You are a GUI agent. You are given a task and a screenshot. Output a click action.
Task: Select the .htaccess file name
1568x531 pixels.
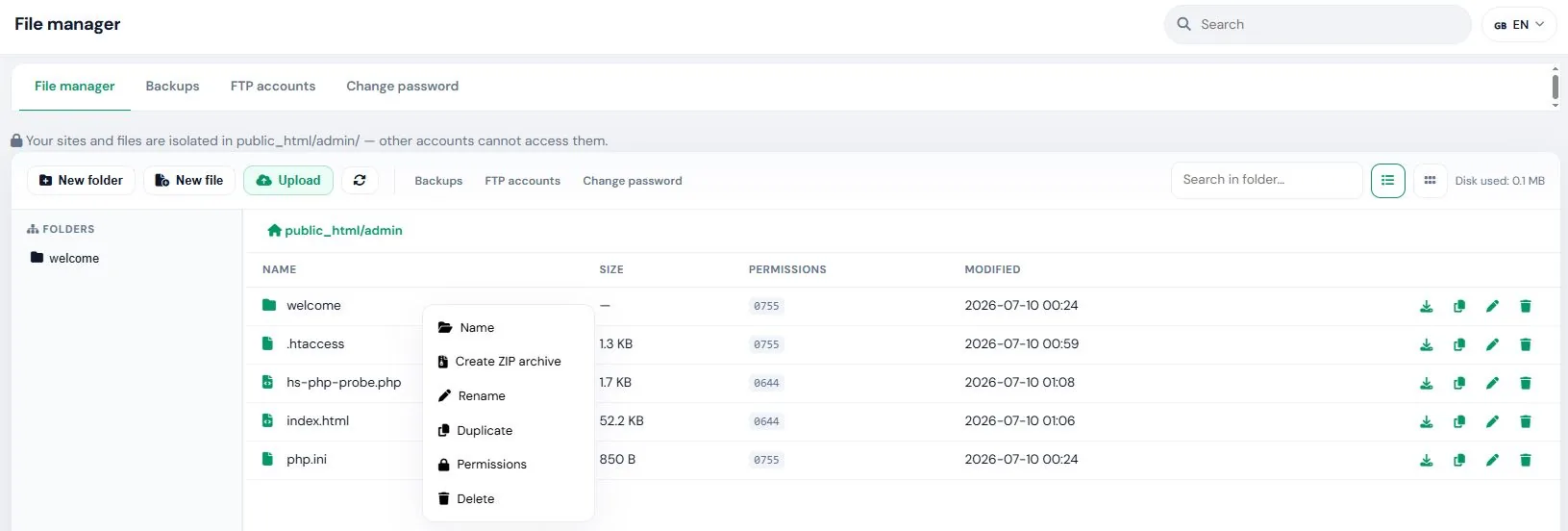pos(315,344)
